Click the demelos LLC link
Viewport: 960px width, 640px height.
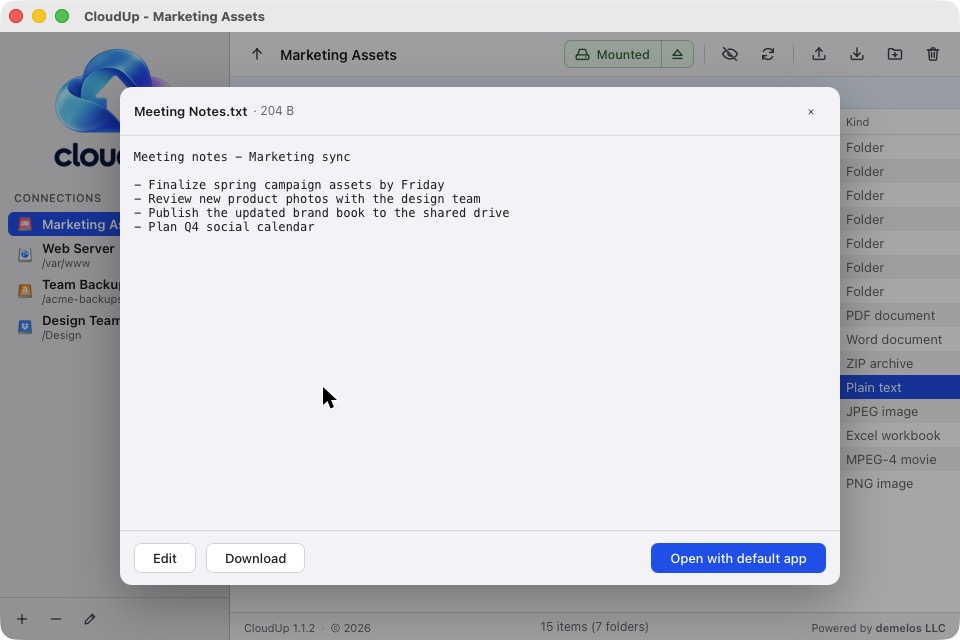[x=910, y=628]
